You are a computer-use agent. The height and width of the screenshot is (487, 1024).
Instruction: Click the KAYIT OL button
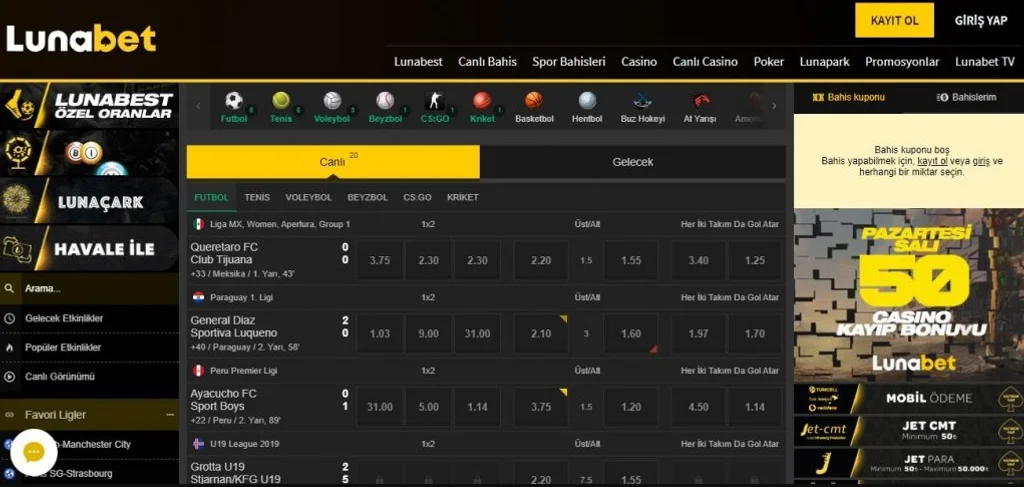[895, 20]
